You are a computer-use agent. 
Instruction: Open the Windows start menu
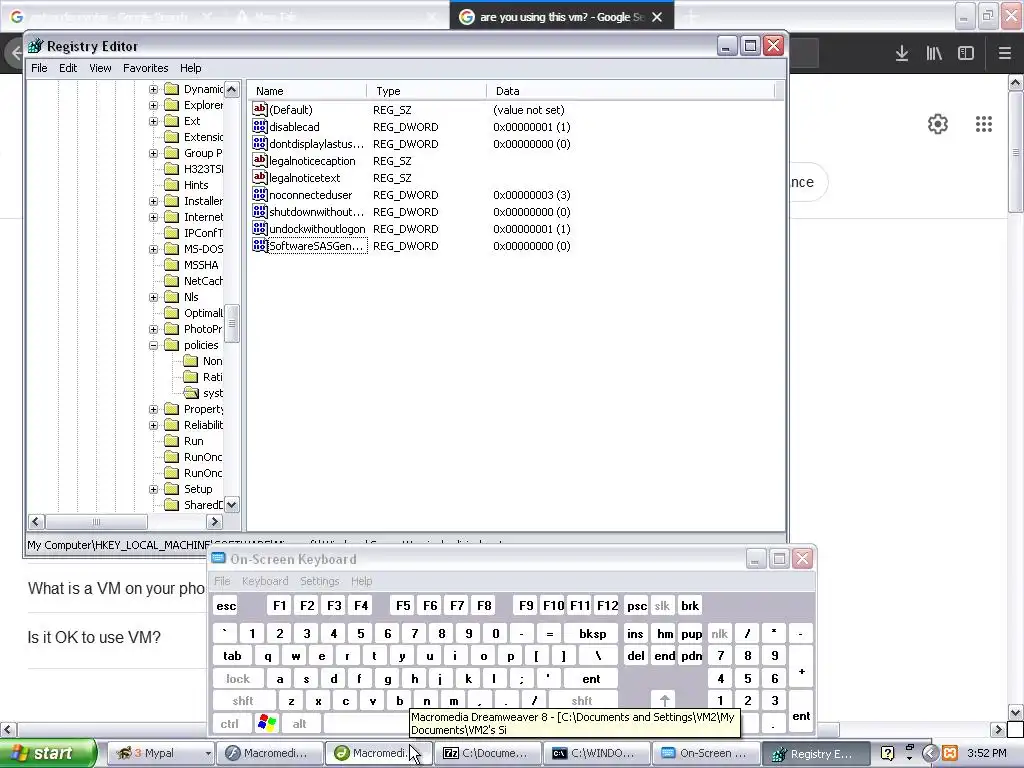[47, 753]
